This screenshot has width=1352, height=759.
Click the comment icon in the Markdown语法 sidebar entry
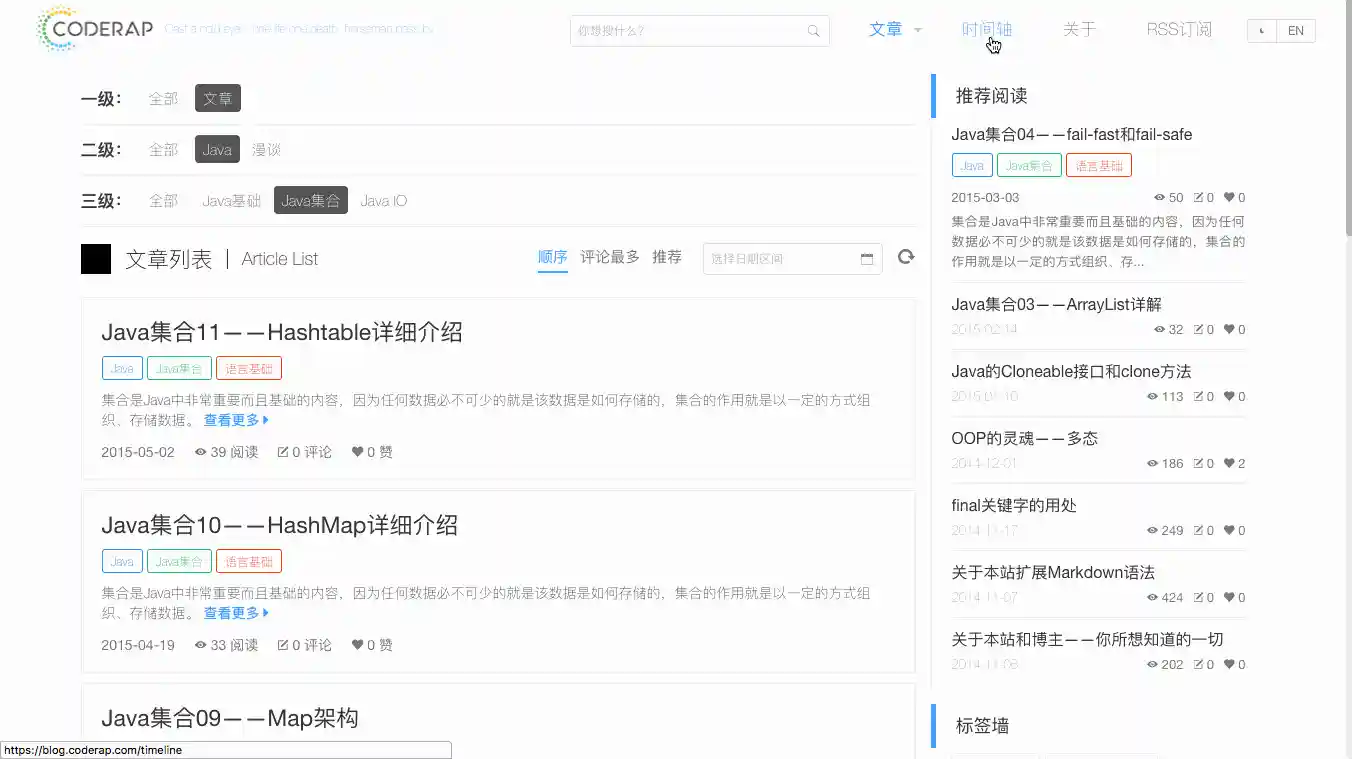pos(1199,597)
